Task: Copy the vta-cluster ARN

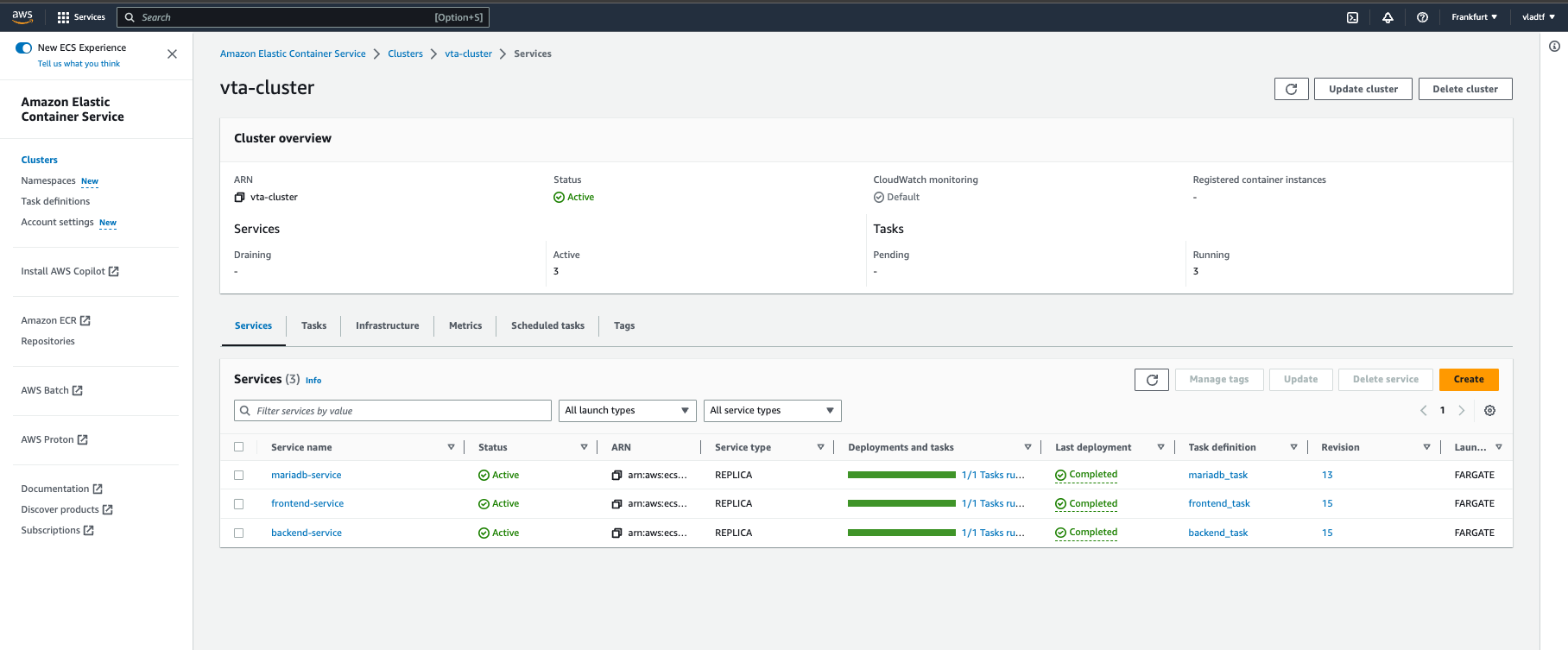Action: click(239, 198)
